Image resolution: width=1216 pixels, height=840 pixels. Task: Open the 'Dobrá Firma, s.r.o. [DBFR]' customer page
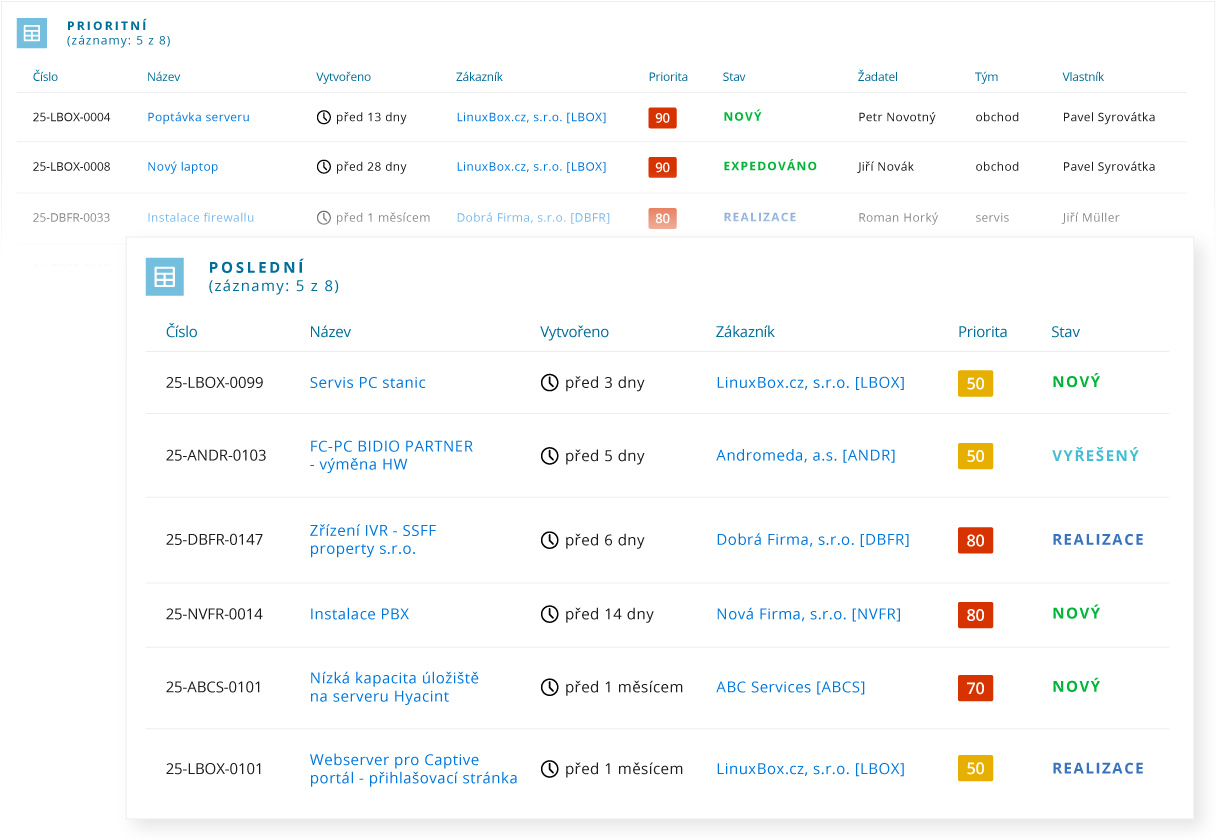[x=813, y=539]
